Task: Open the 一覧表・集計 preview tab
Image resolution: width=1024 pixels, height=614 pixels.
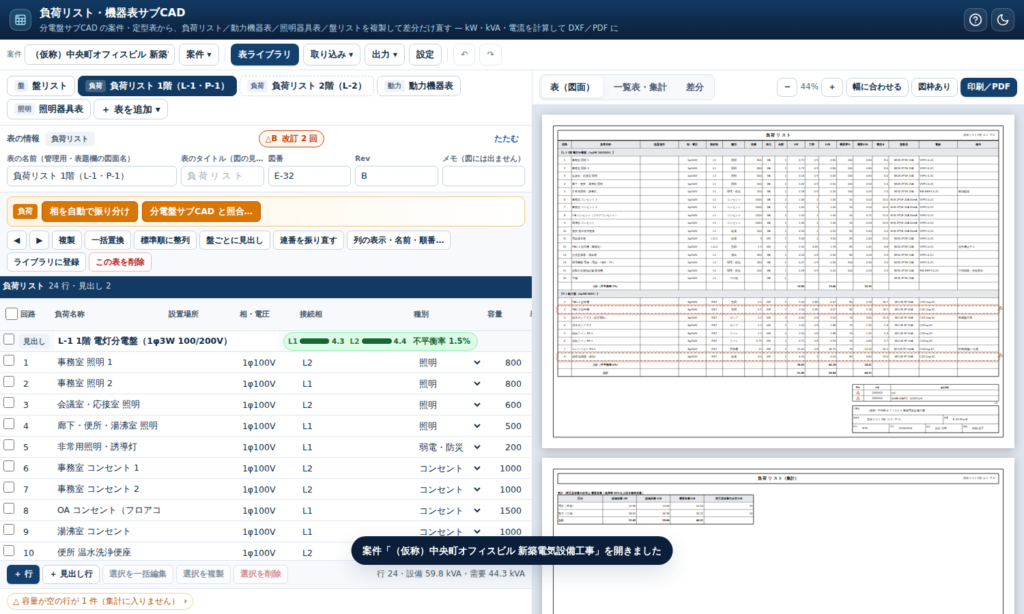Action: click(x=639, y=87)
